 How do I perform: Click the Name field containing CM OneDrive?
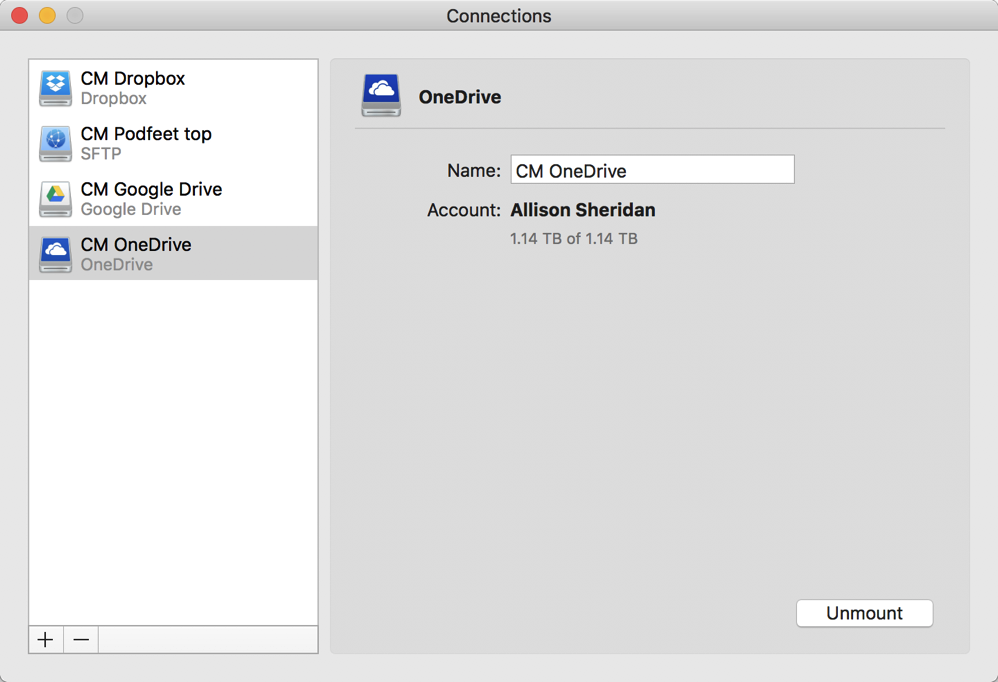coord(652,170)
